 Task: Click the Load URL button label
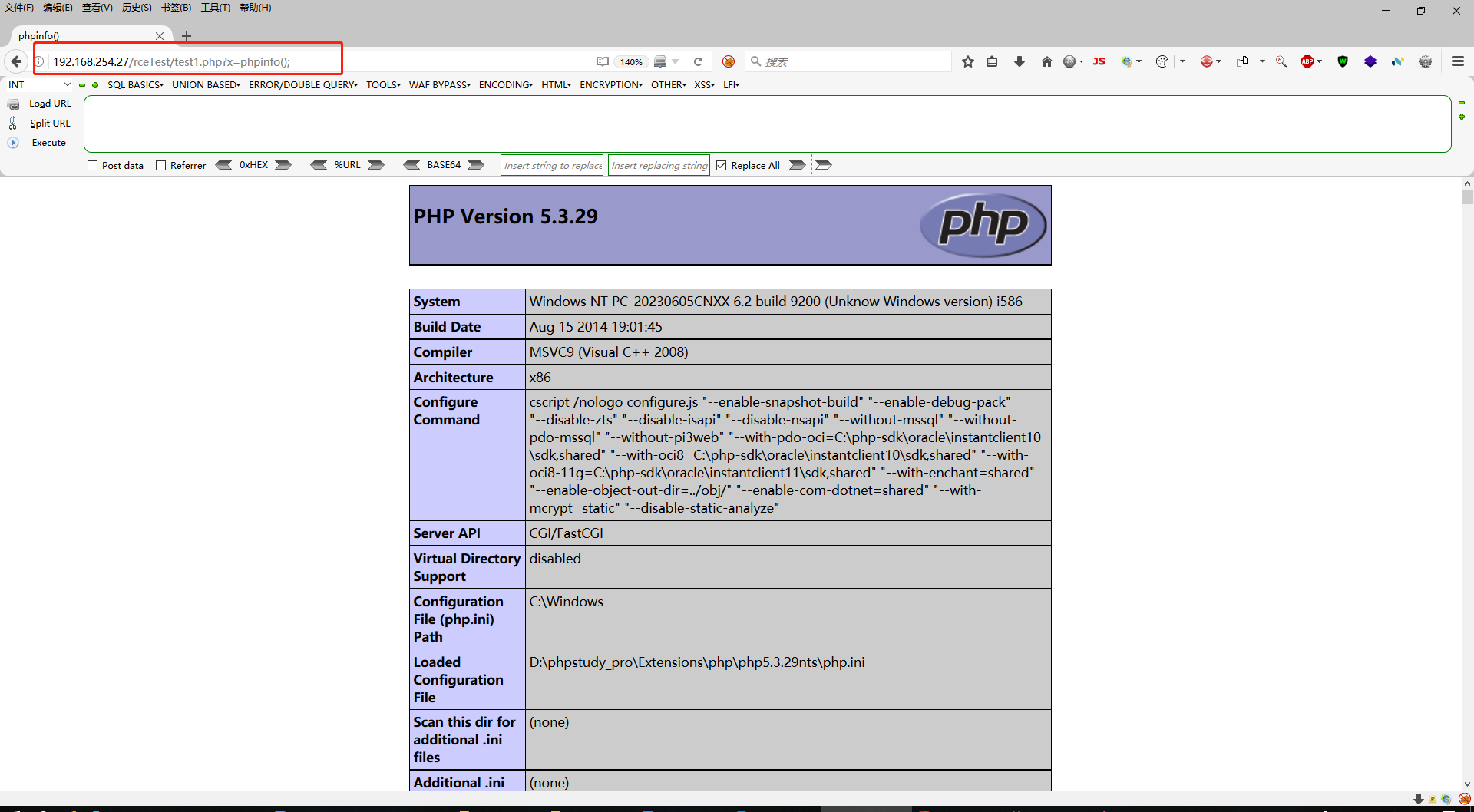click(x=50, y=104)
